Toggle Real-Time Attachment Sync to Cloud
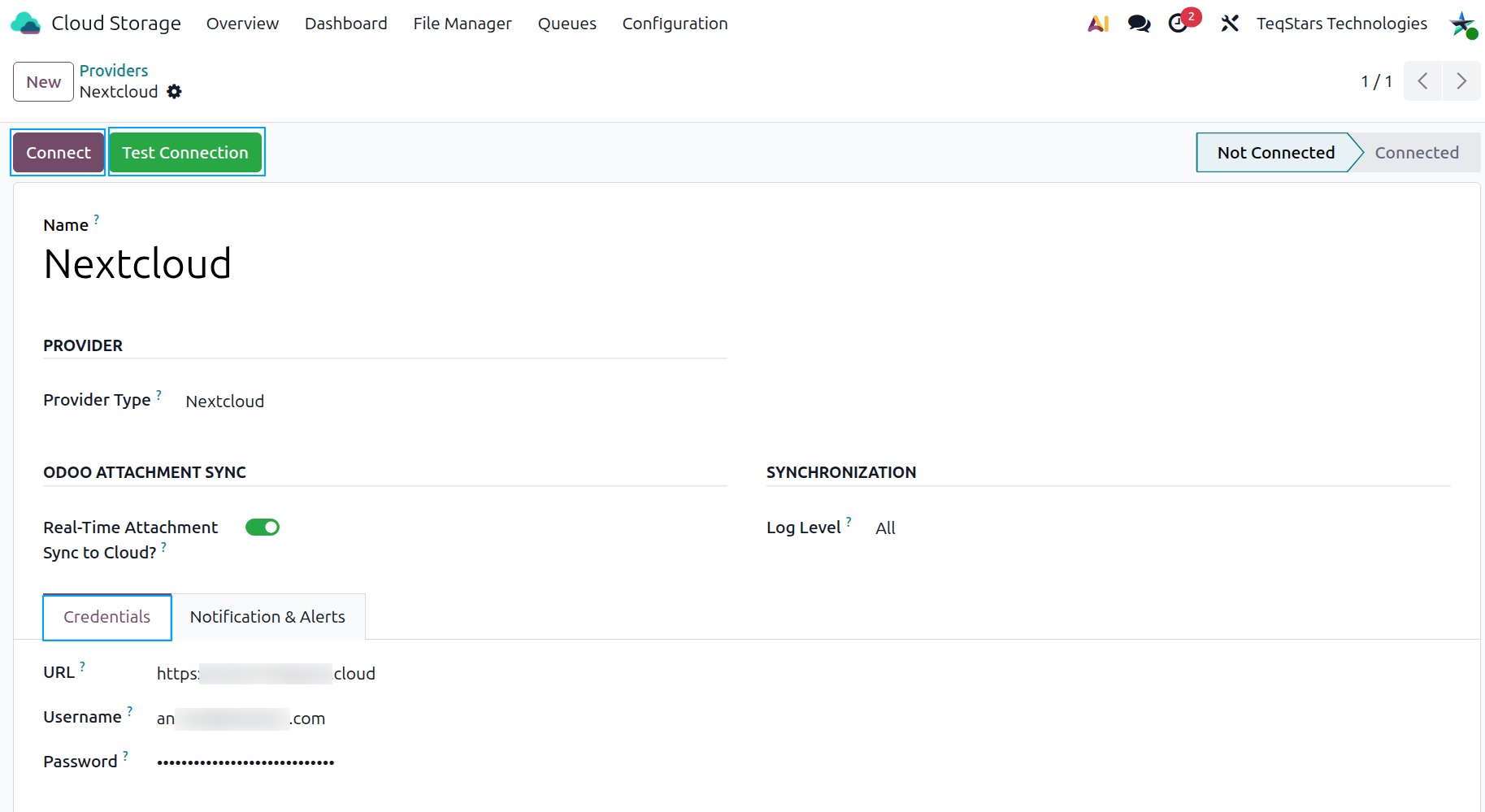 pyautogui.click(x=263, y=528)
